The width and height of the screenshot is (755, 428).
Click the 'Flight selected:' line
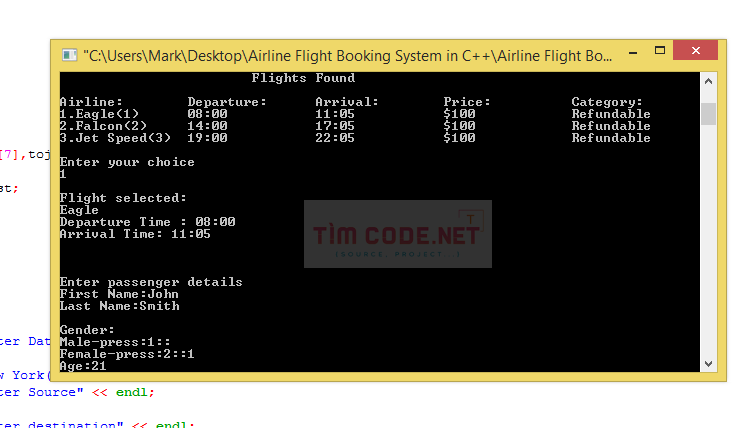coord(123,198)
